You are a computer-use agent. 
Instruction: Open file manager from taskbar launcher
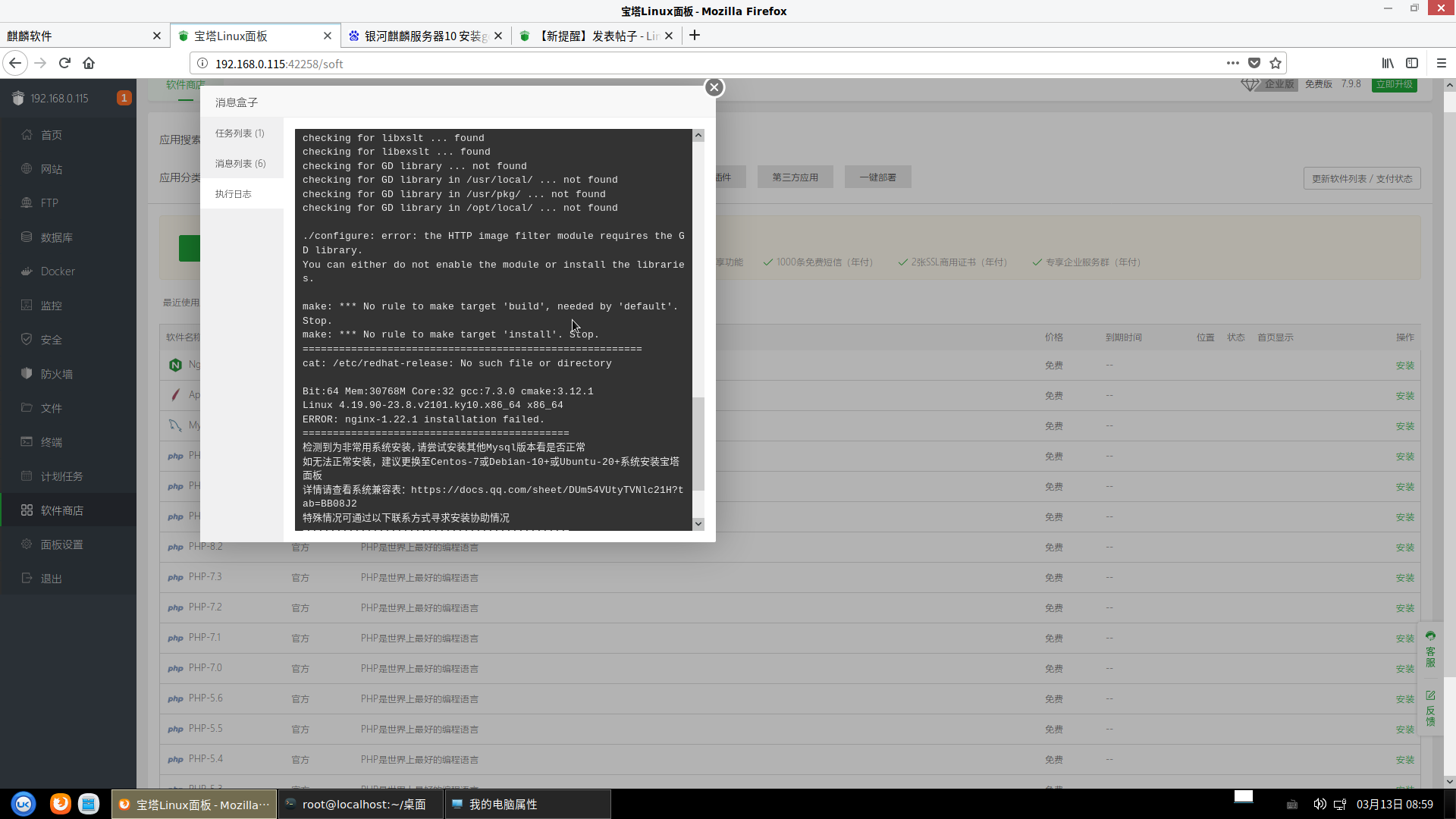89,803
